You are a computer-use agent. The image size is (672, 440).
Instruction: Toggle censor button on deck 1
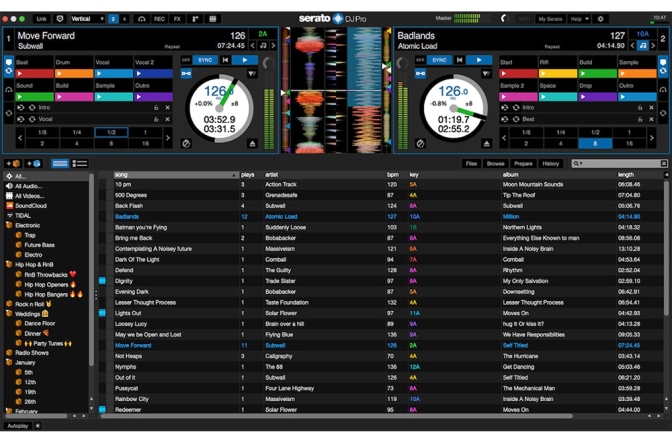coord(186,144)
